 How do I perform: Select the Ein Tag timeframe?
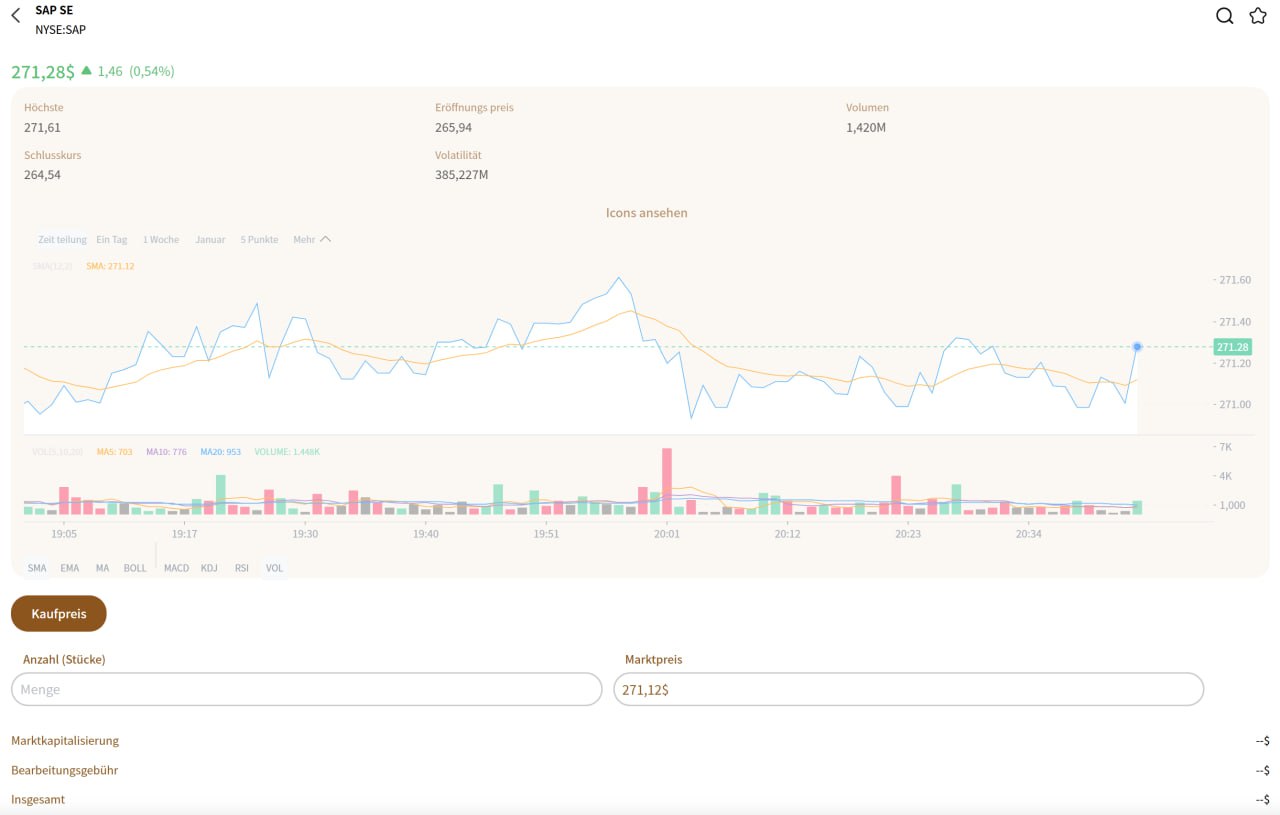112,240
